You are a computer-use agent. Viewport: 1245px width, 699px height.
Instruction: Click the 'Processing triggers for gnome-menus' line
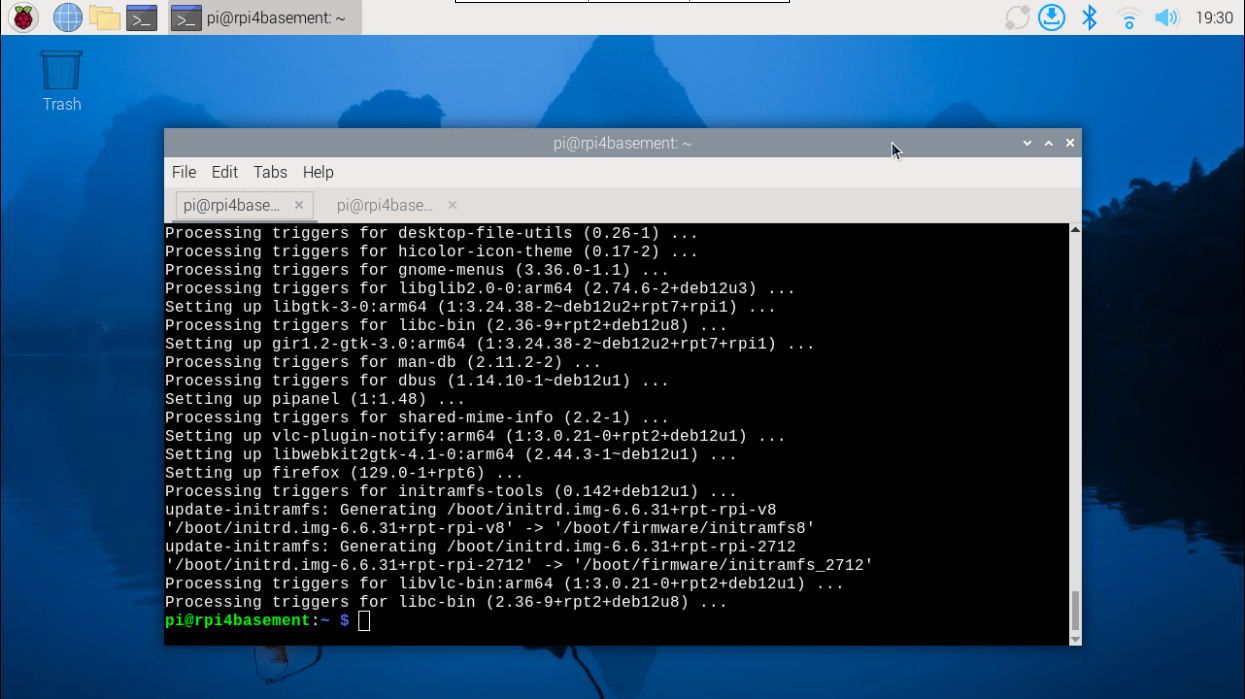pos(417,270)
